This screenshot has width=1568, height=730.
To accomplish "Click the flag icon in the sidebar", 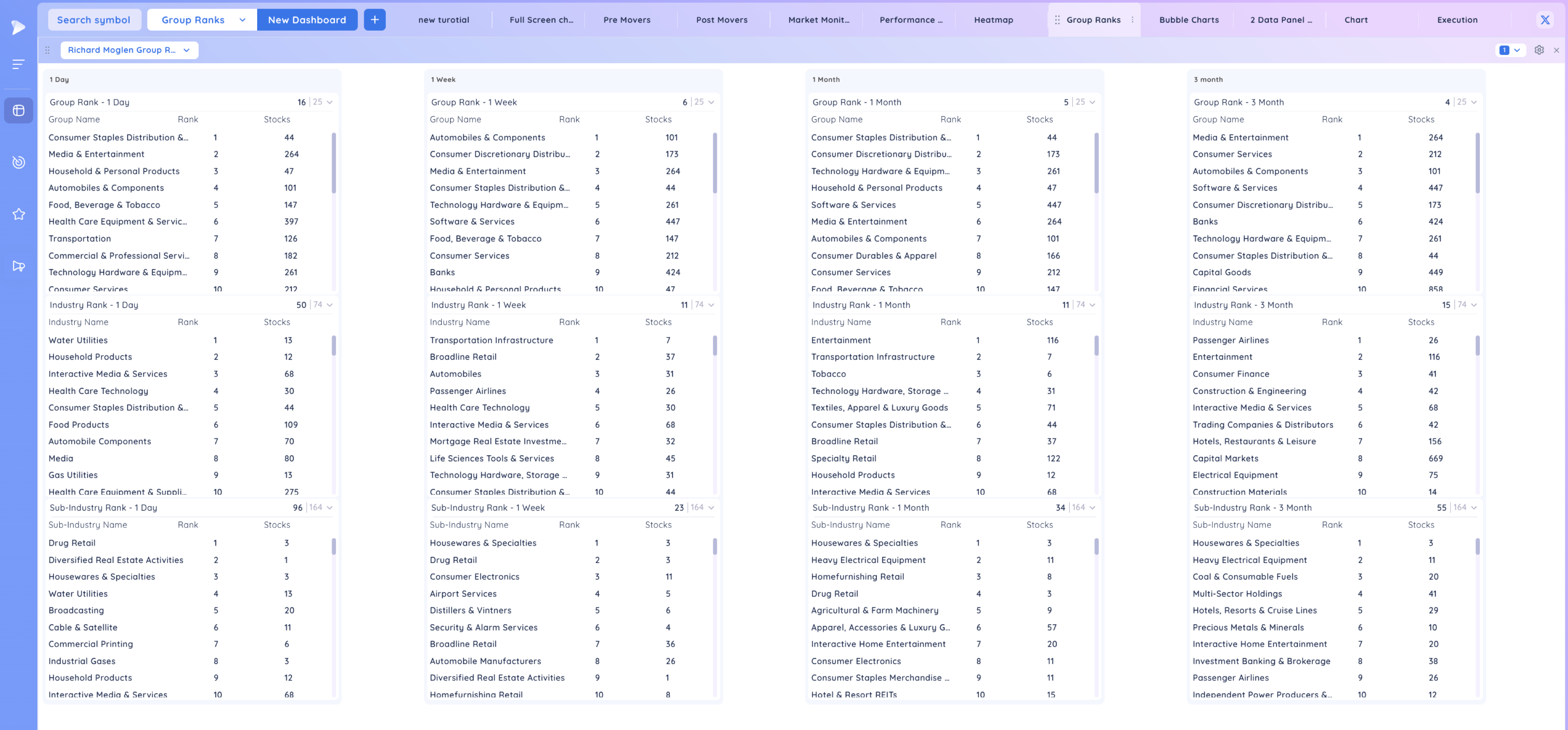I will [x=19, y=266].
